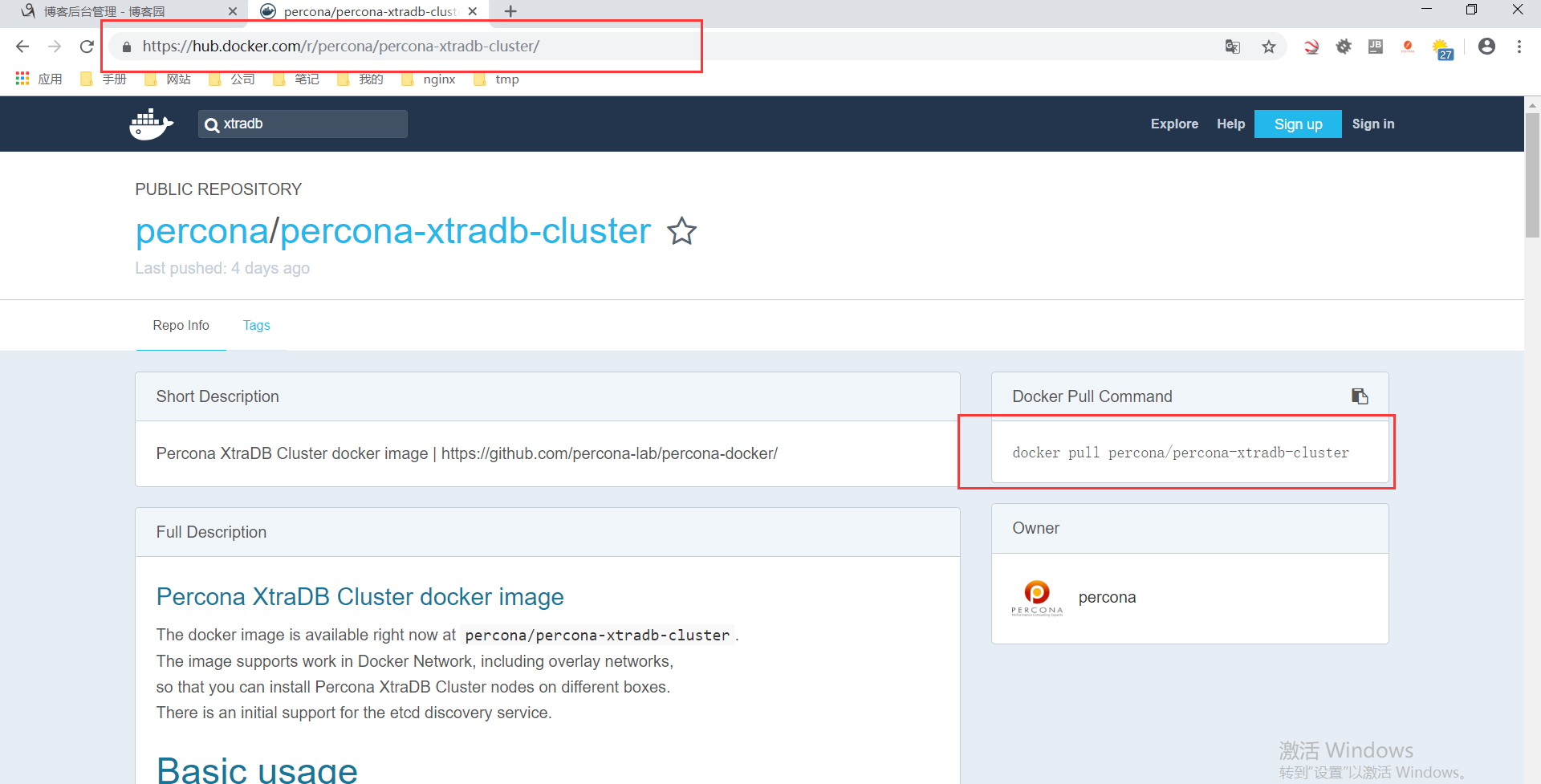1541x784 pixels.
Task: Select the Repo Info tab
Action: [x=181, y=325]
